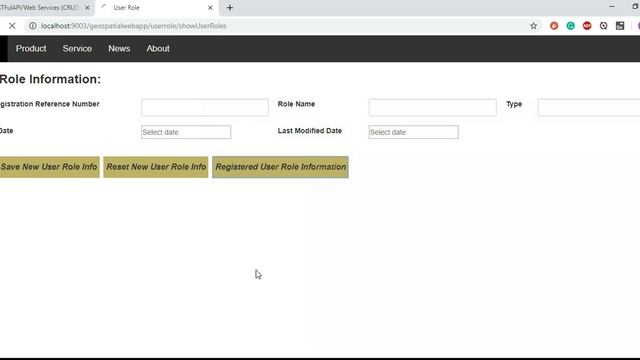Stop page loading with the X button
Viewport: 640px width, 360px height.
[x=12, y=26]
